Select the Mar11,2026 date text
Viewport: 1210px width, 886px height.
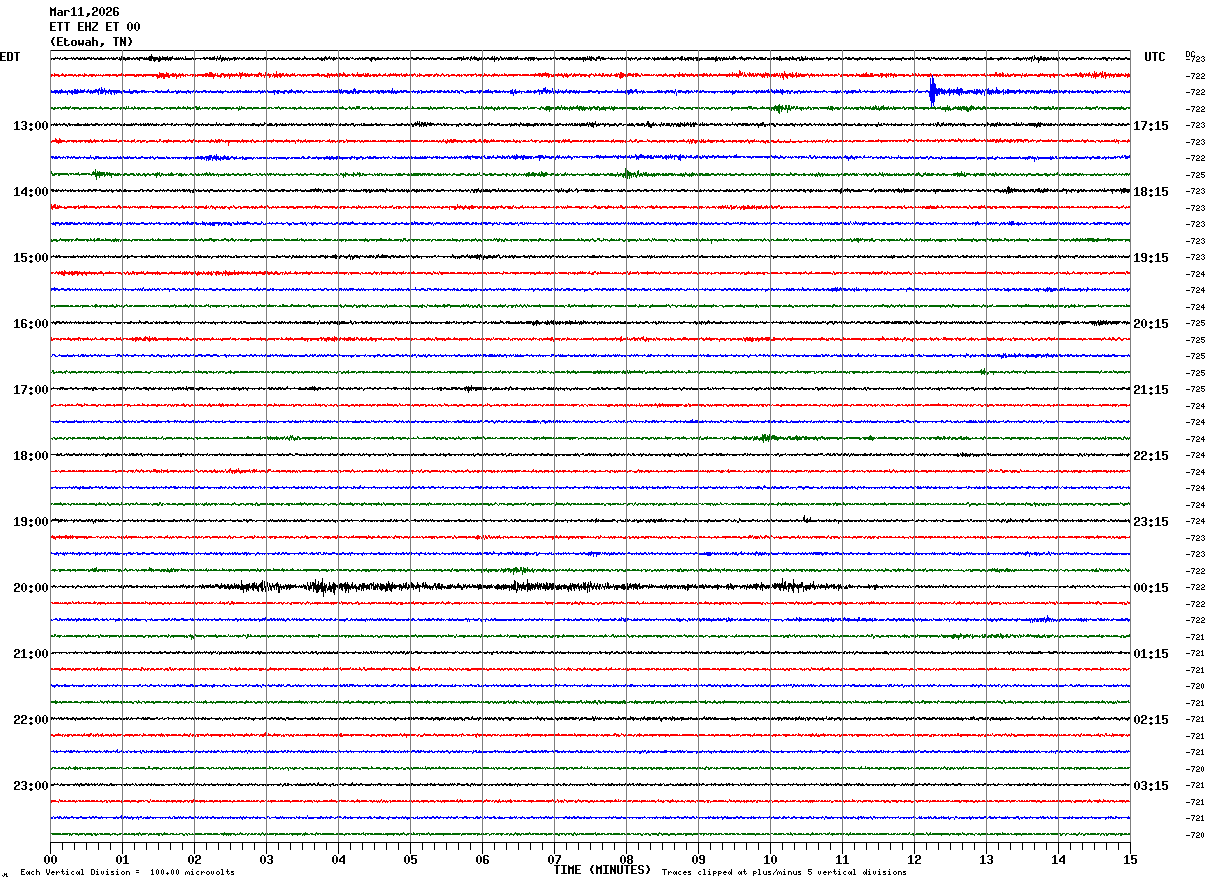pos(84,12)
